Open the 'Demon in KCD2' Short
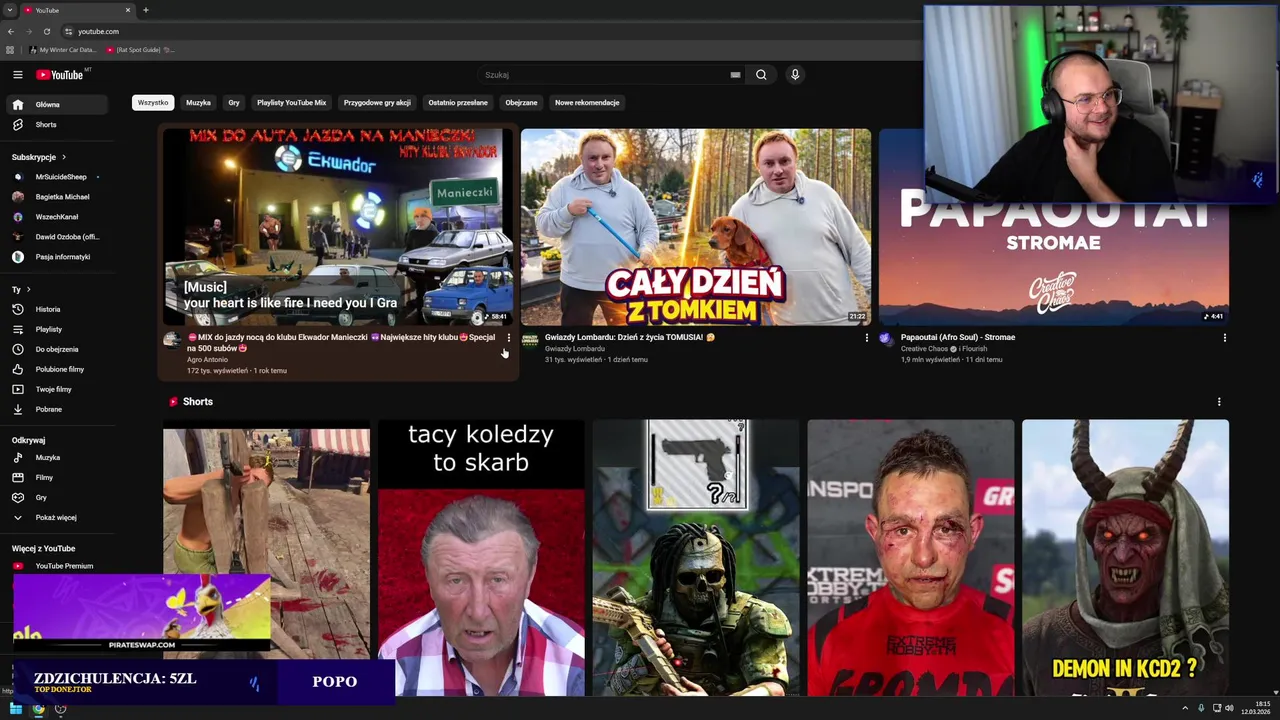Image resolution: width=1280 pixels, height=720 pixels. click(1125, 557)
